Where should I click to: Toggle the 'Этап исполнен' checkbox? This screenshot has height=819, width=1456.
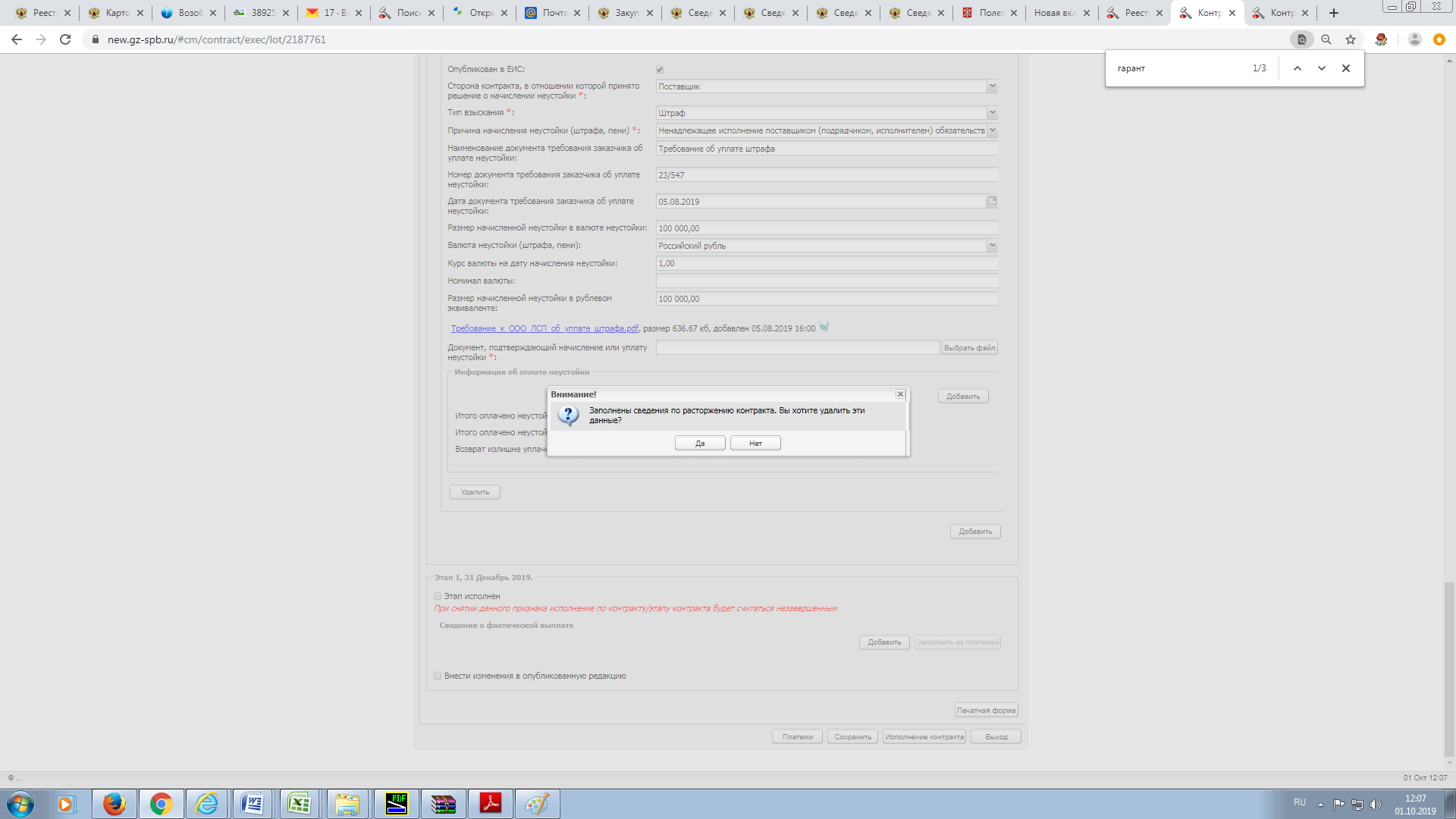coord(438,597)
